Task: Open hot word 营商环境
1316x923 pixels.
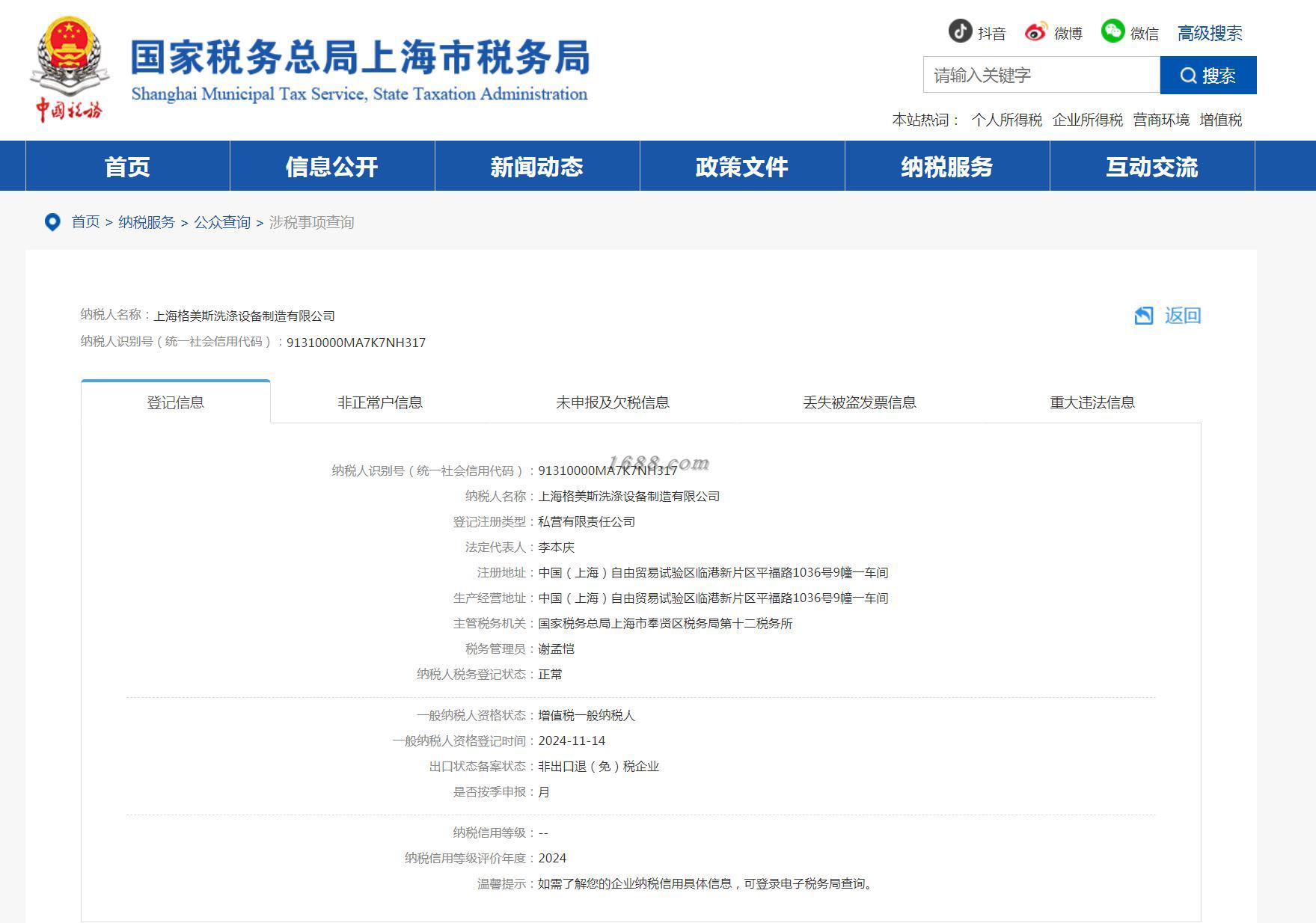Action: pos(1160,120)
